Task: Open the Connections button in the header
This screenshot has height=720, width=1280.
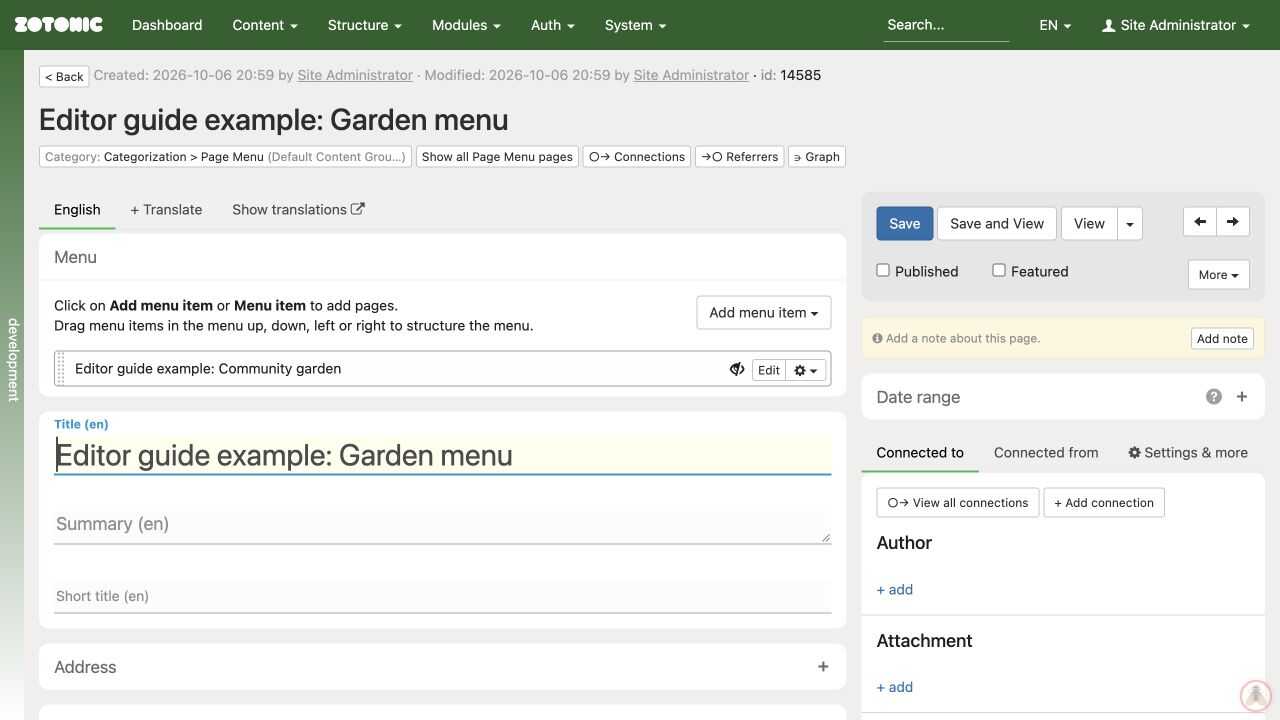Action: pyautogui.click(x=637, y=157)
